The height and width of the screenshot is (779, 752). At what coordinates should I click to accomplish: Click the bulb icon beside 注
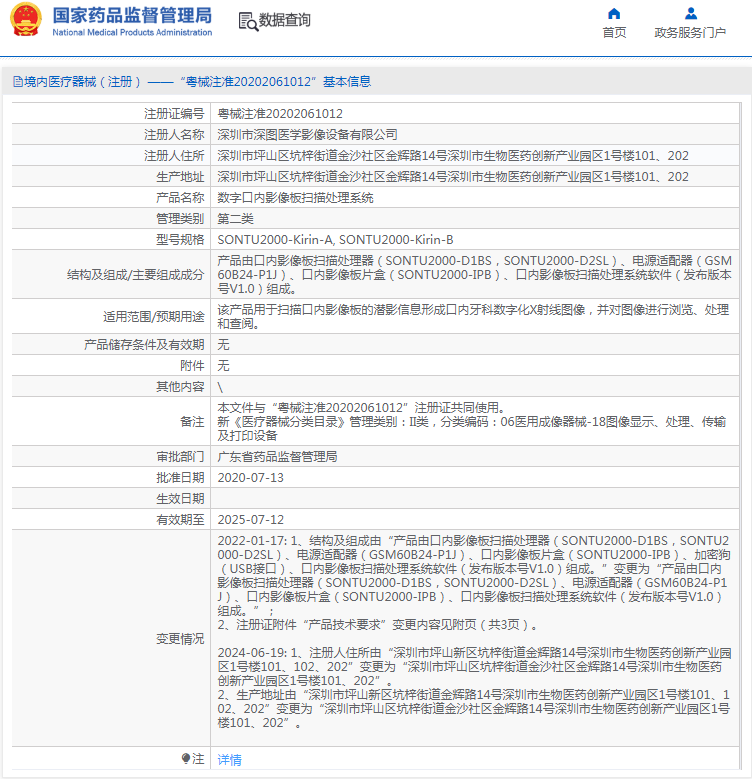[186, 758]
